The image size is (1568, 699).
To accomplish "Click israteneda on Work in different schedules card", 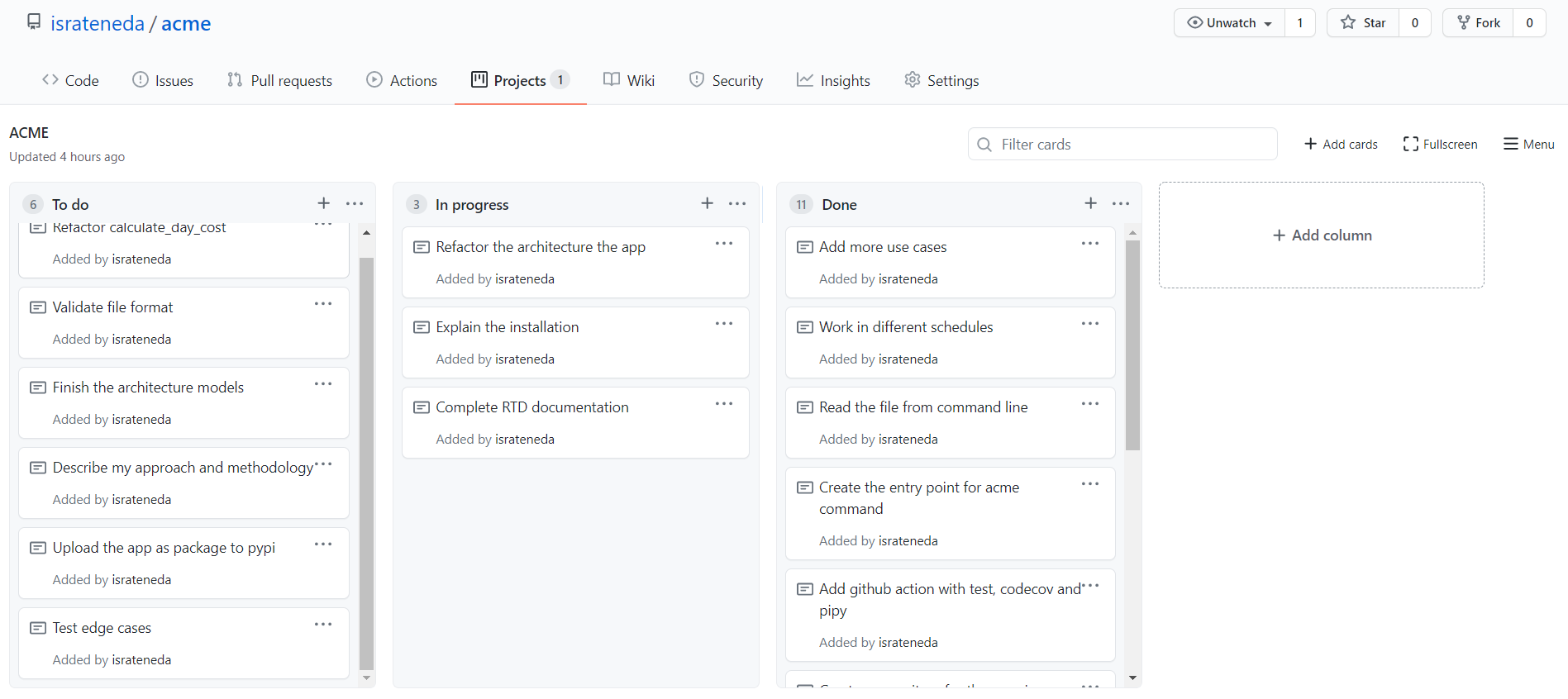I will tap(908, 359).
